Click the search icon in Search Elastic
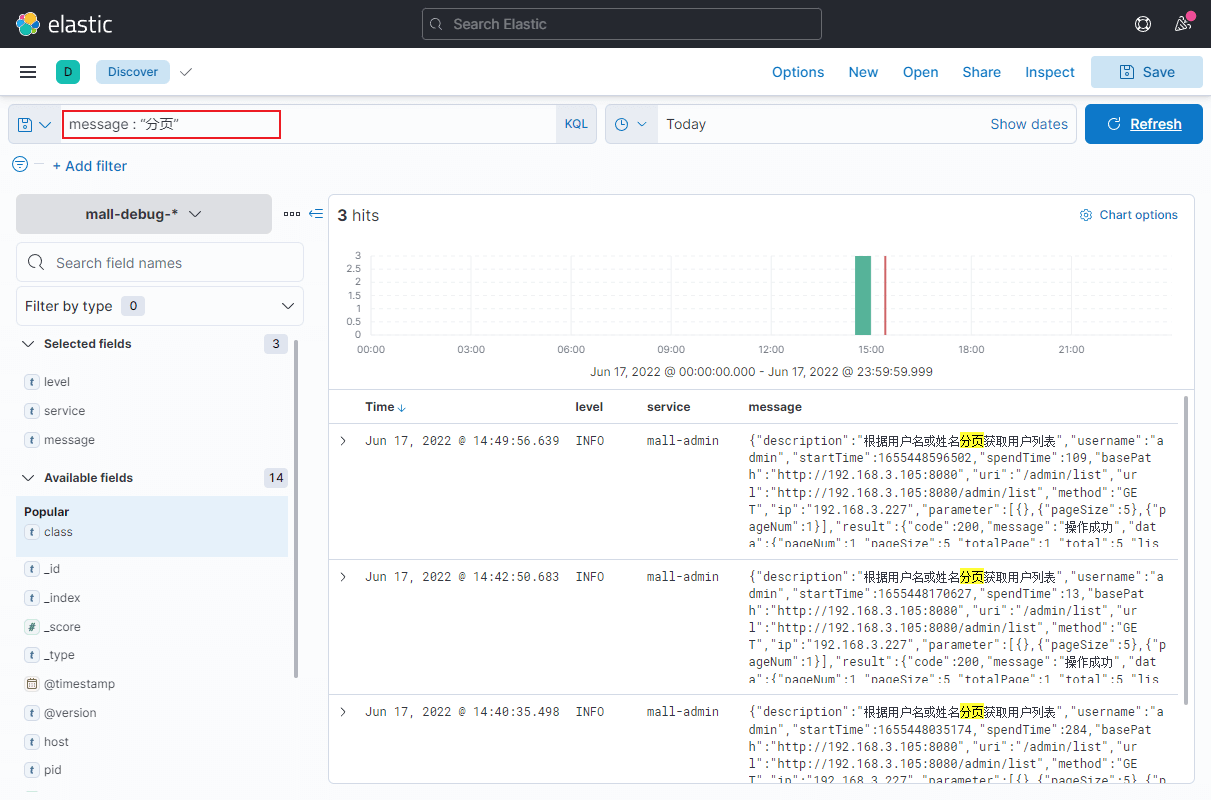Screen dimensions: 1211x800 [x=437, y=24]
